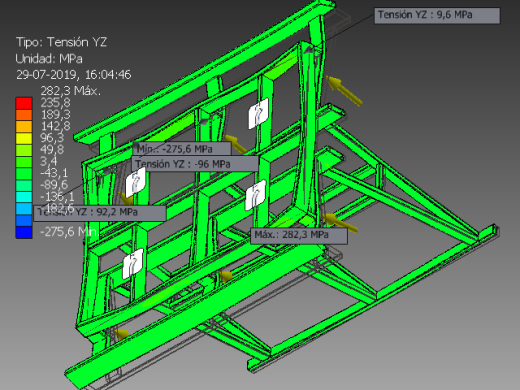This screenshot has width=520, height=390.
Task: Click the date stamp 29-07-2019, 16:04:46
Action: [73, 75]
